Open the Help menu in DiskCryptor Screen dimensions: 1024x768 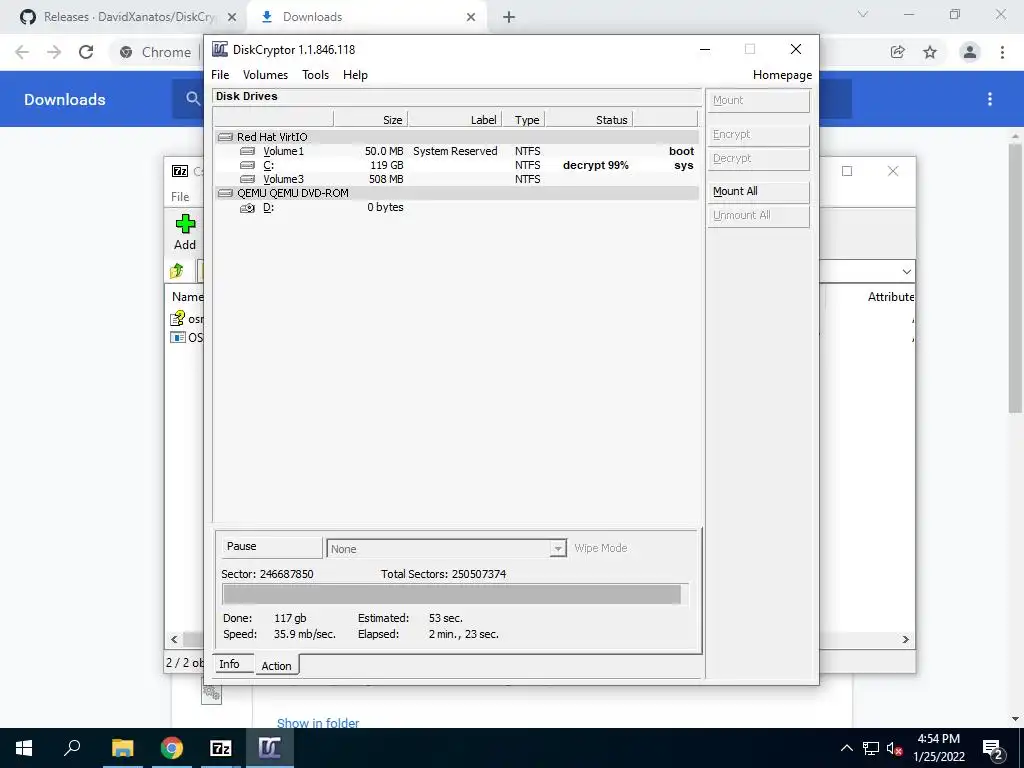click(355, 74)
